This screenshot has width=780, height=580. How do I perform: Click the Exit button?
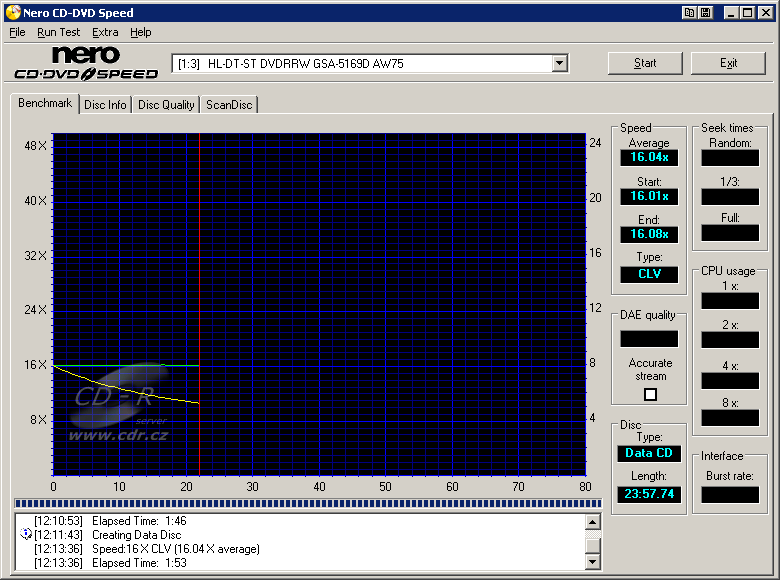tap(728, 63)
